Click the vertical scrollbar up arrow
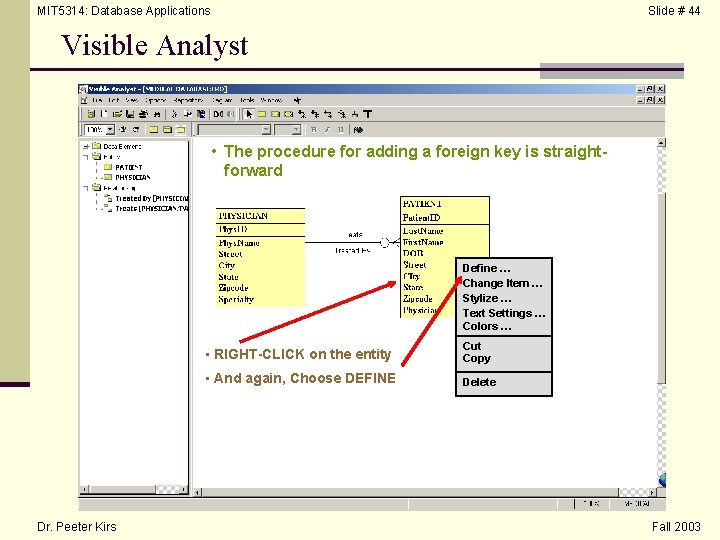 coord(661,143)
